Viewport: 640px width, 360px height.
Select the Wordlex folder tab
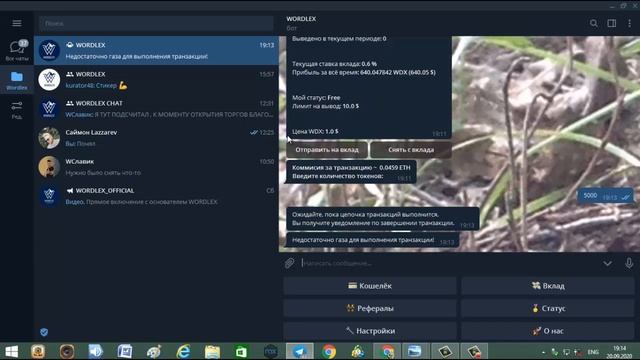[17, 80]
